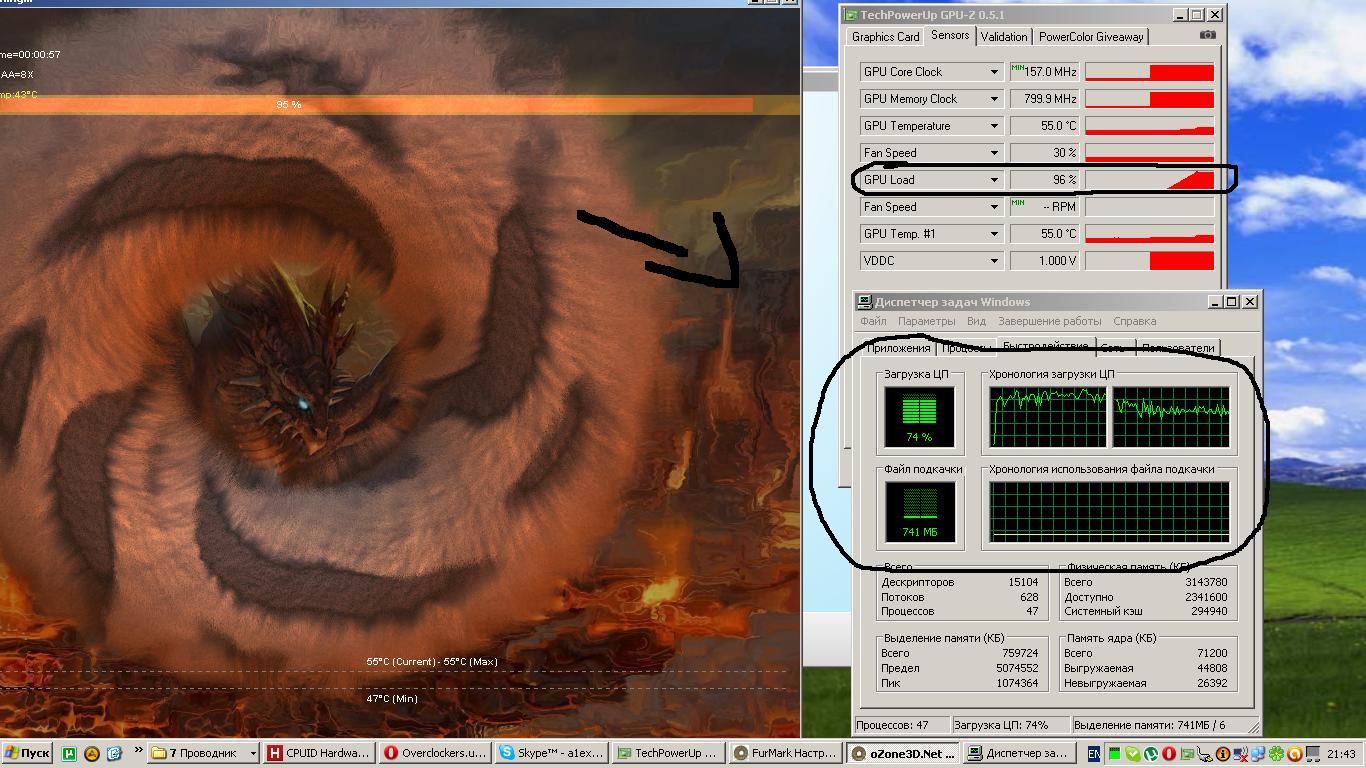Switch to the Validation tab in GPU-Z
The width and height of the screenshot is (1366, 768).
(1003, 37)
